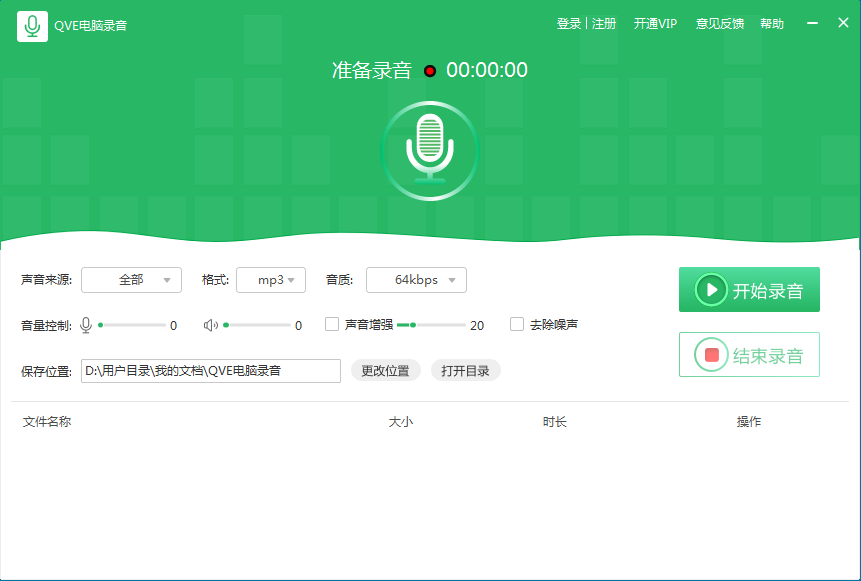Open 开通VIP in the top bar
Image resolution: width=861 pixels, height=581 pixels.
[x=655, y=24]
